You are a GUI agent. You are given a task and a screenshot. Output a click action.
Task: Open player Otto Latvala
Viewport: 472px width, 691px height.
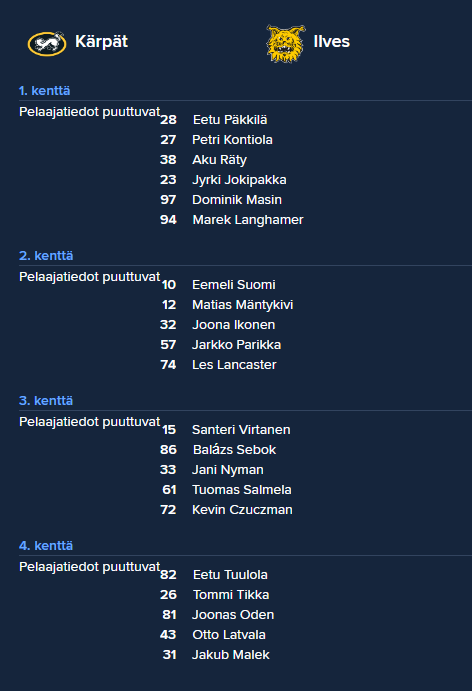click(x=229, y=635)
